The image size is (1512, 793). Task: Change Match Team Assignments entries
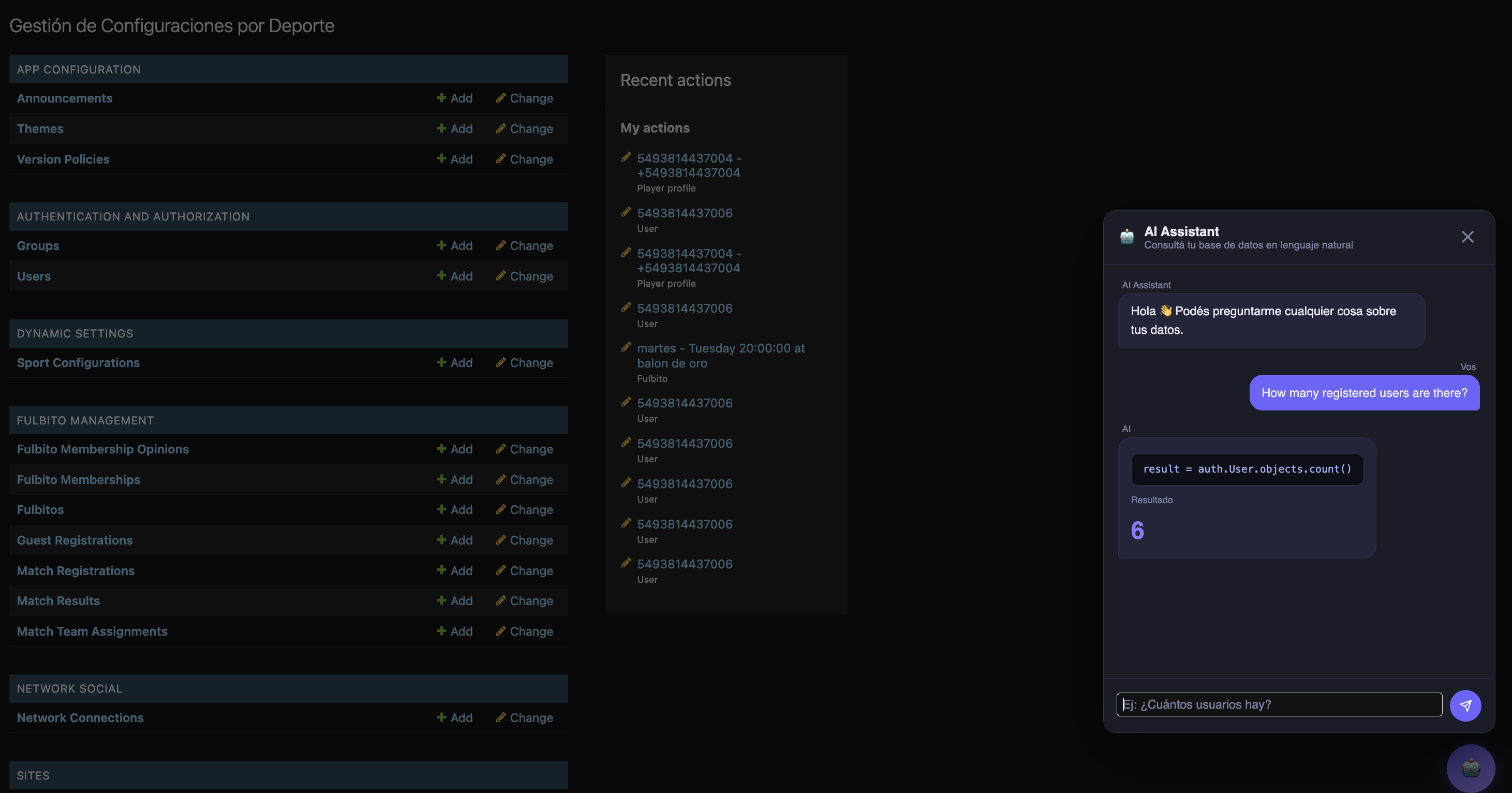point(525,631)
